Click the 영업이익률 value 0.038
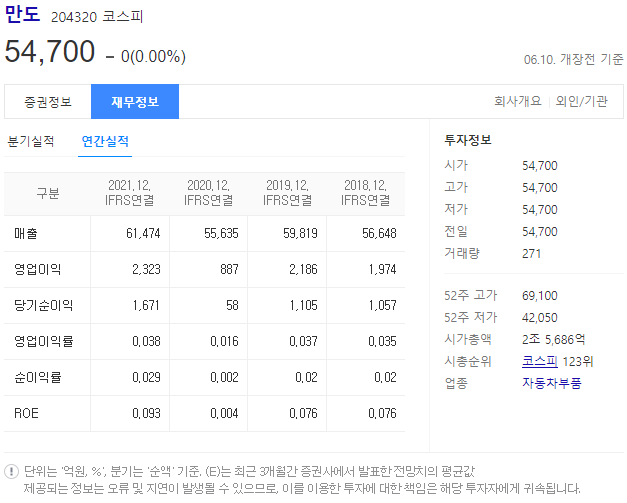Image resolution: width=627 pixels, height=503 pixels. click(x=146, y=341)
